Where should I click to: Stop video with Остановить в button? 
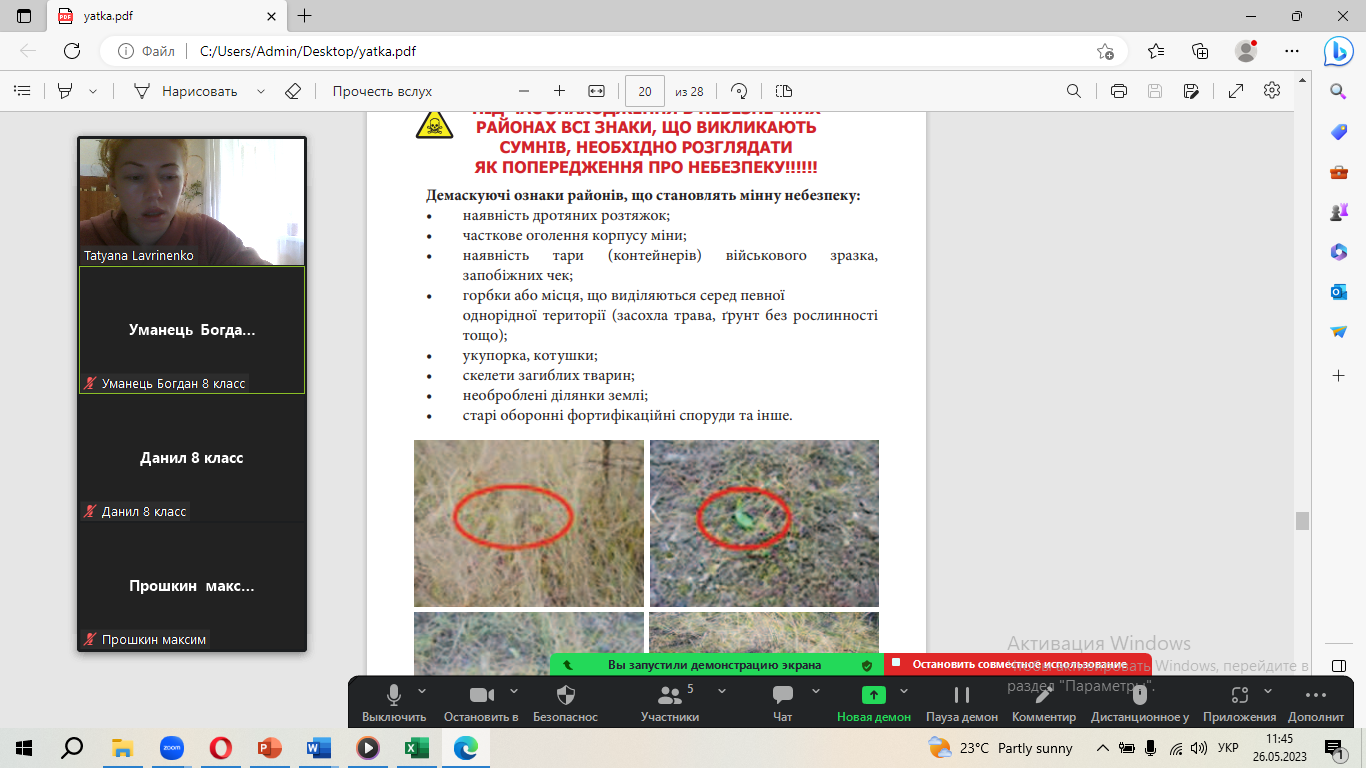[x=481, y=703]
